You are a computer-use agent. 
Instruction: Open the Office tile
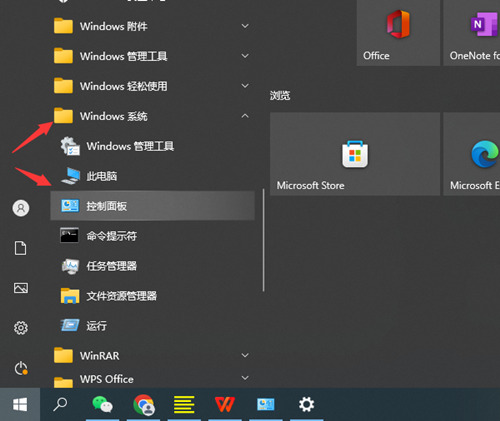(x=398, y=33)
